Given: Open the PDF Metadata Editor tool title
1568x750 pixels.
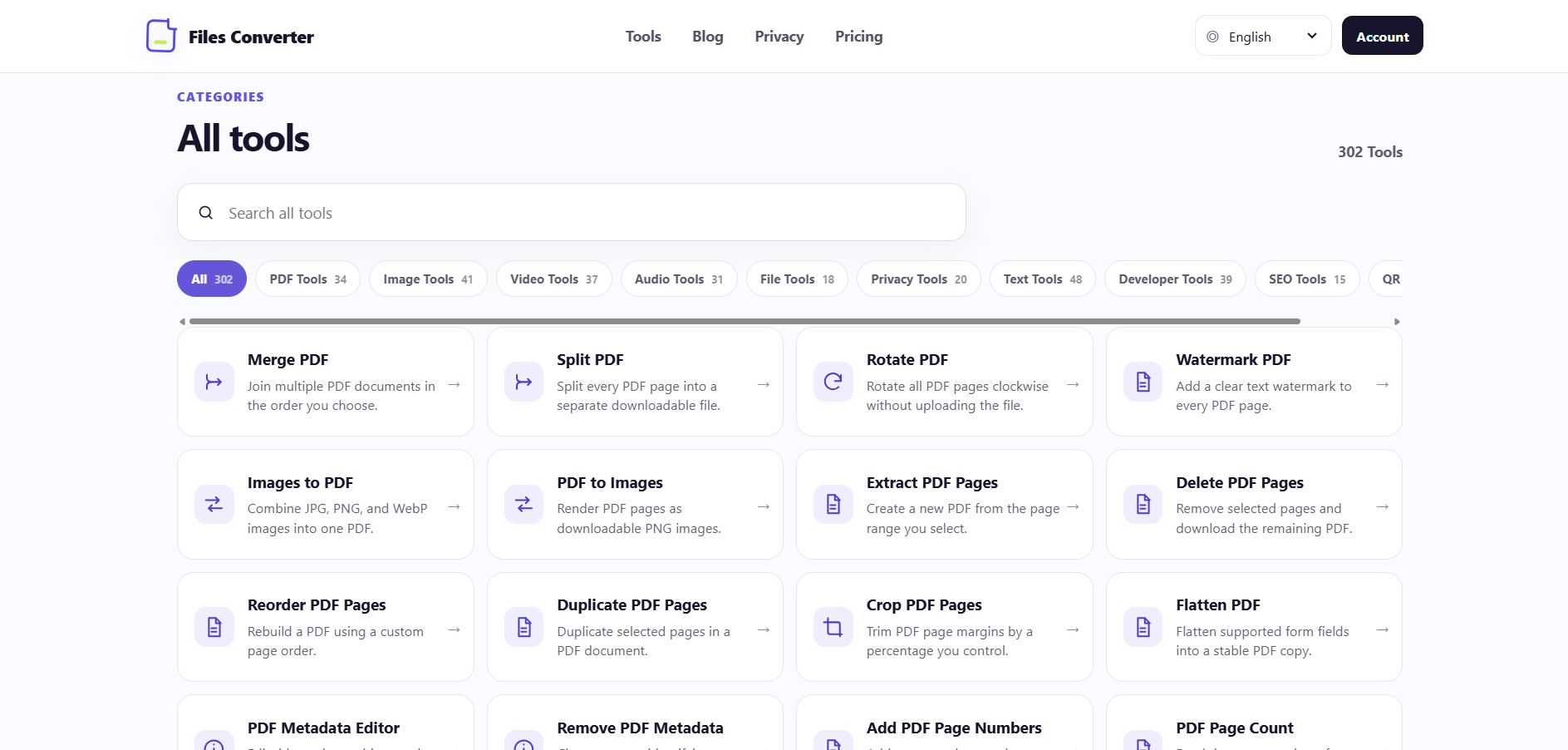Looking at the screenshot, I should [323, 728].
